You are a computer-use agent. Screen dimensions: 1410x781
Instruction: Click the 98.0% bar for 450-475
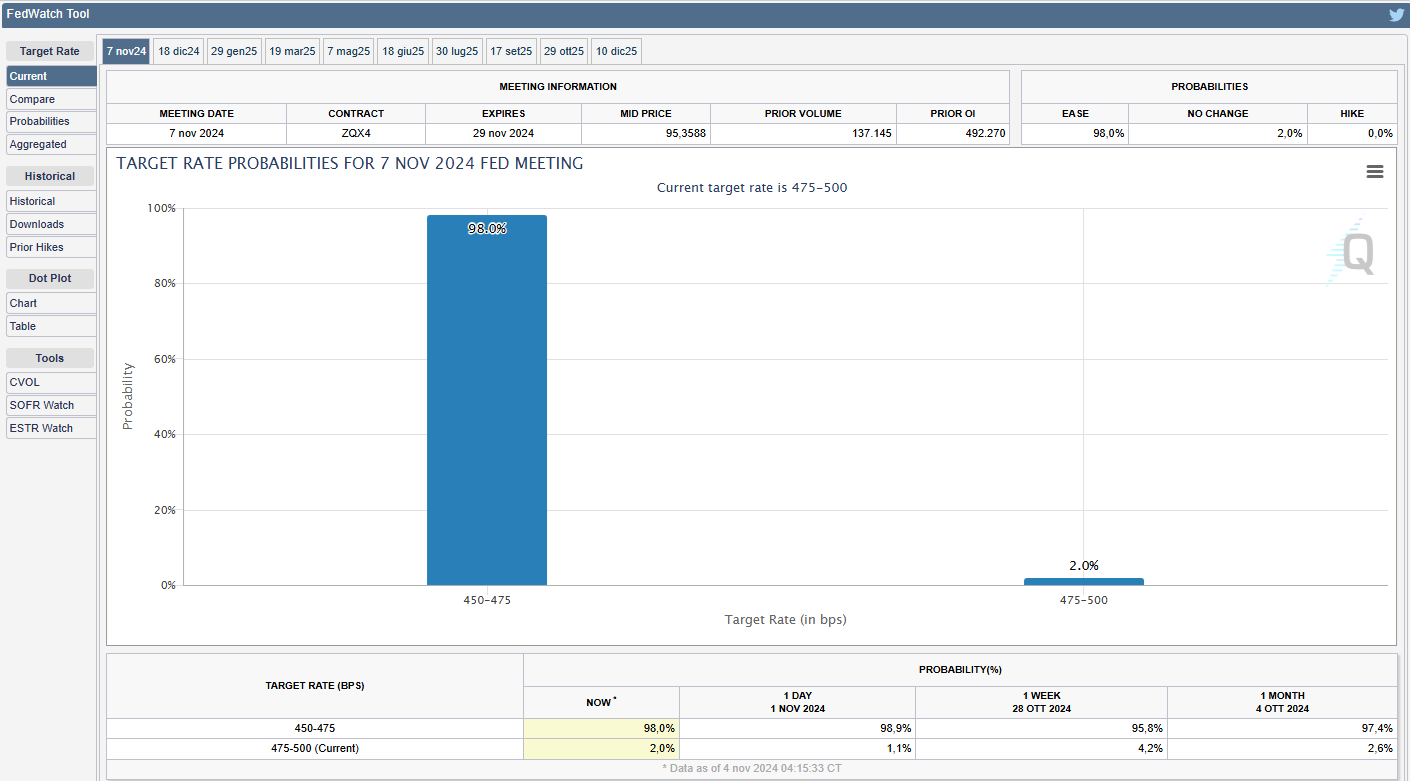[487, 400]
